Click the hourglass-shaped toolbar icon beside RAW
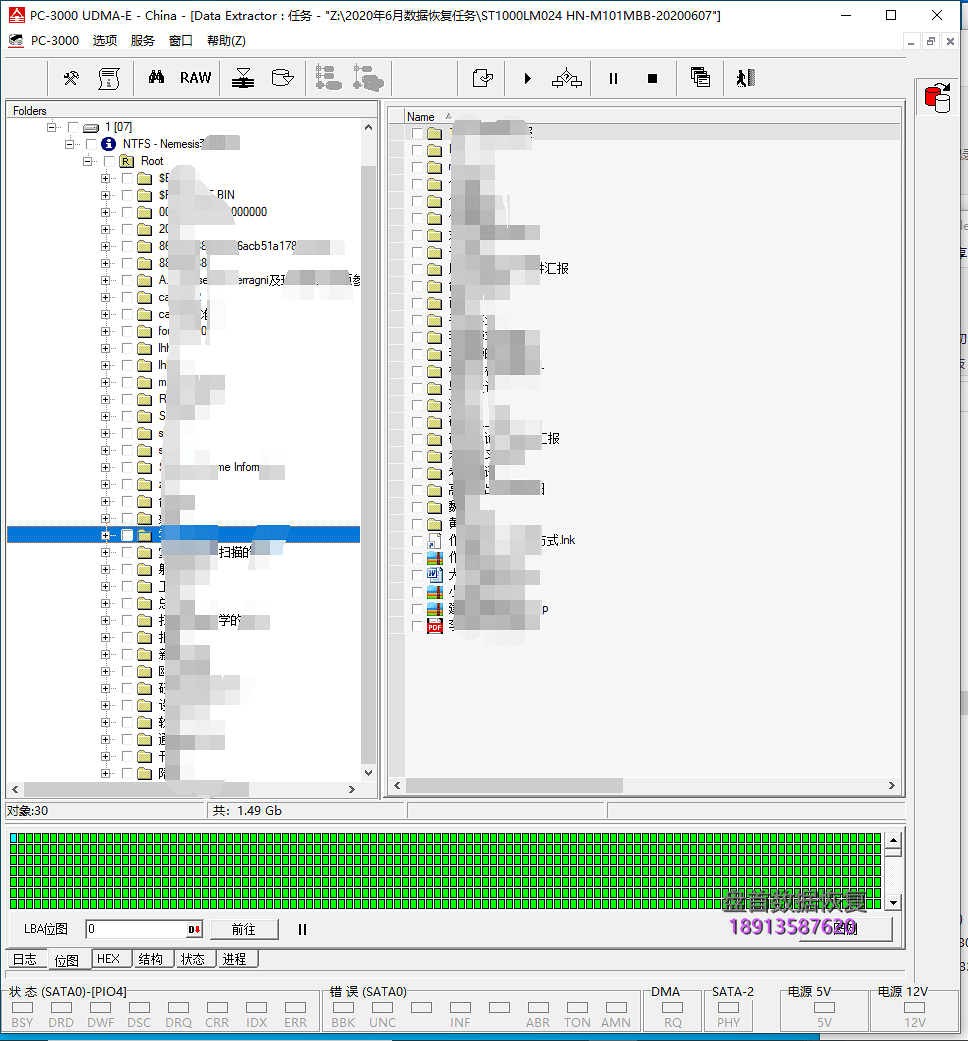This screenshot has height=1041, width=968. [x=243, y=78]
